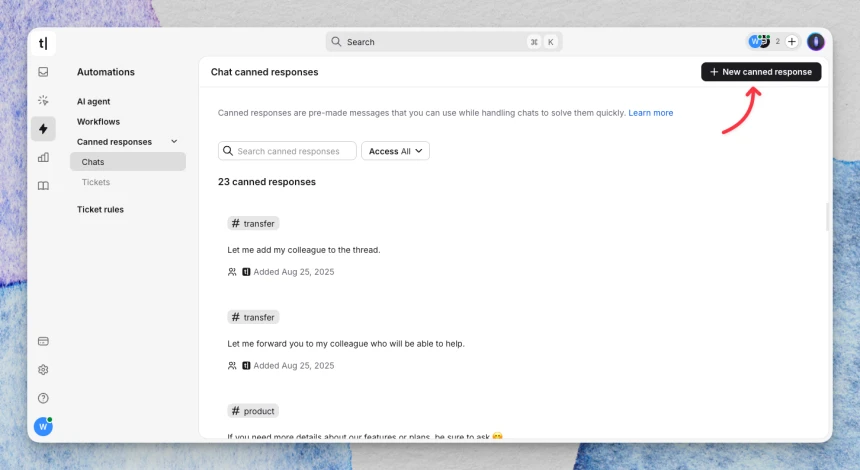Viewport: 860px width, 470px height.
Task: Click the author logo under 'add my colleague' response
Action: (x=246, y=272)
